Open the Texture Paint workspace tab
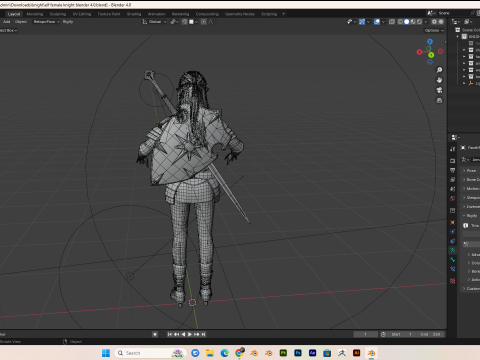480x360 pixels. (x=109, y=14)
